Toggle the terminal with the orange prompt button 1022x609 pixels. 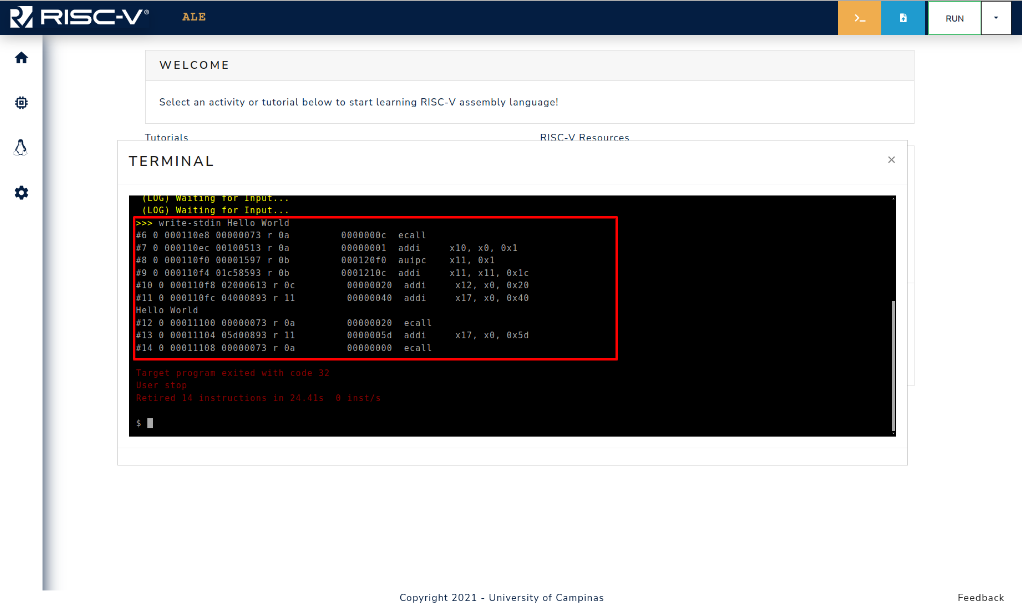[x=859, y=18]
